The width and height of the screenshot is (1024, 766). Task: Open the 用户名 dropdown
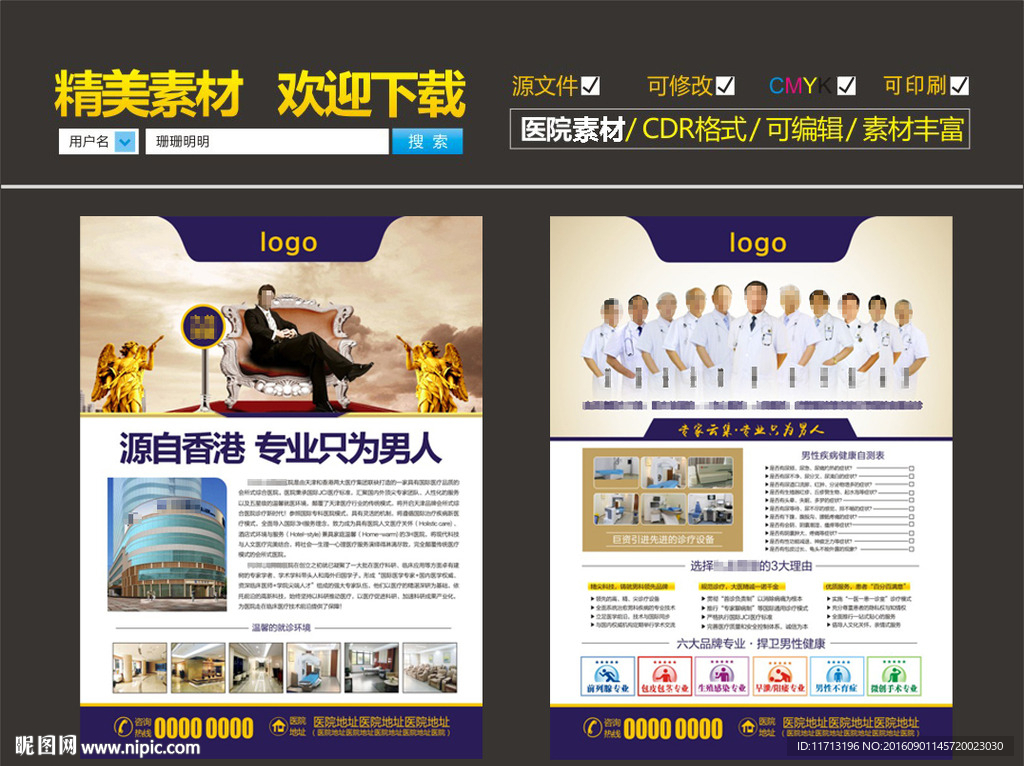pos(125,141)
